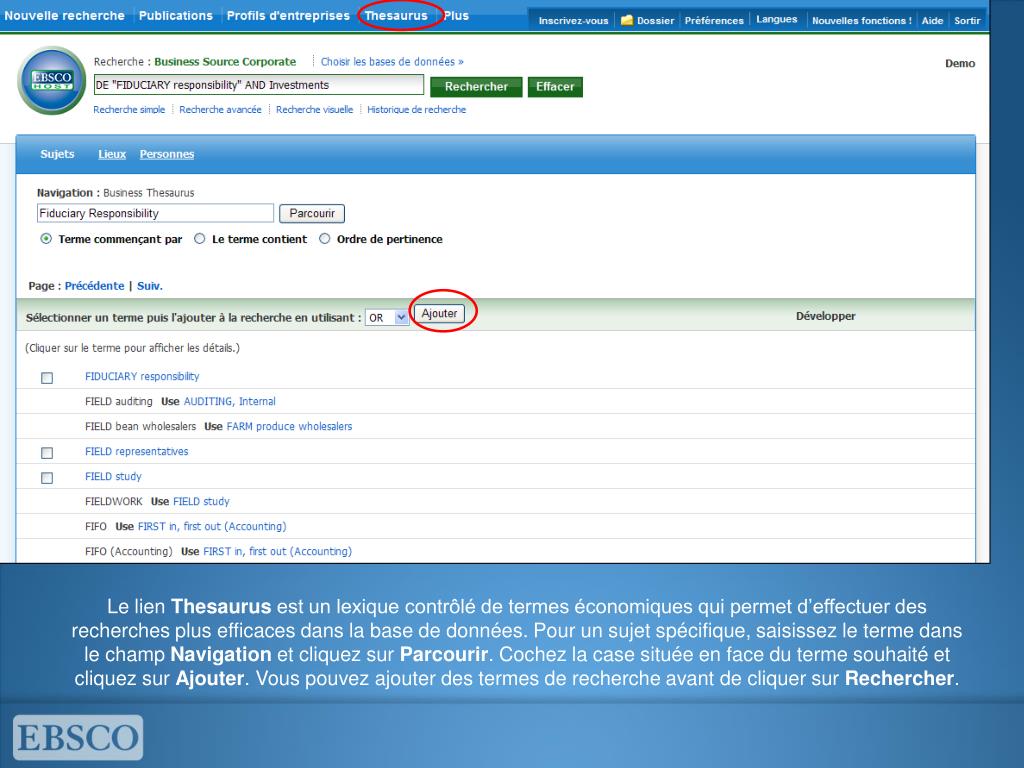The height and width of the screenshot is (768, 1024).
Task: Click 'Business Source Corporate' database name
Action: (x=225, y=61)
